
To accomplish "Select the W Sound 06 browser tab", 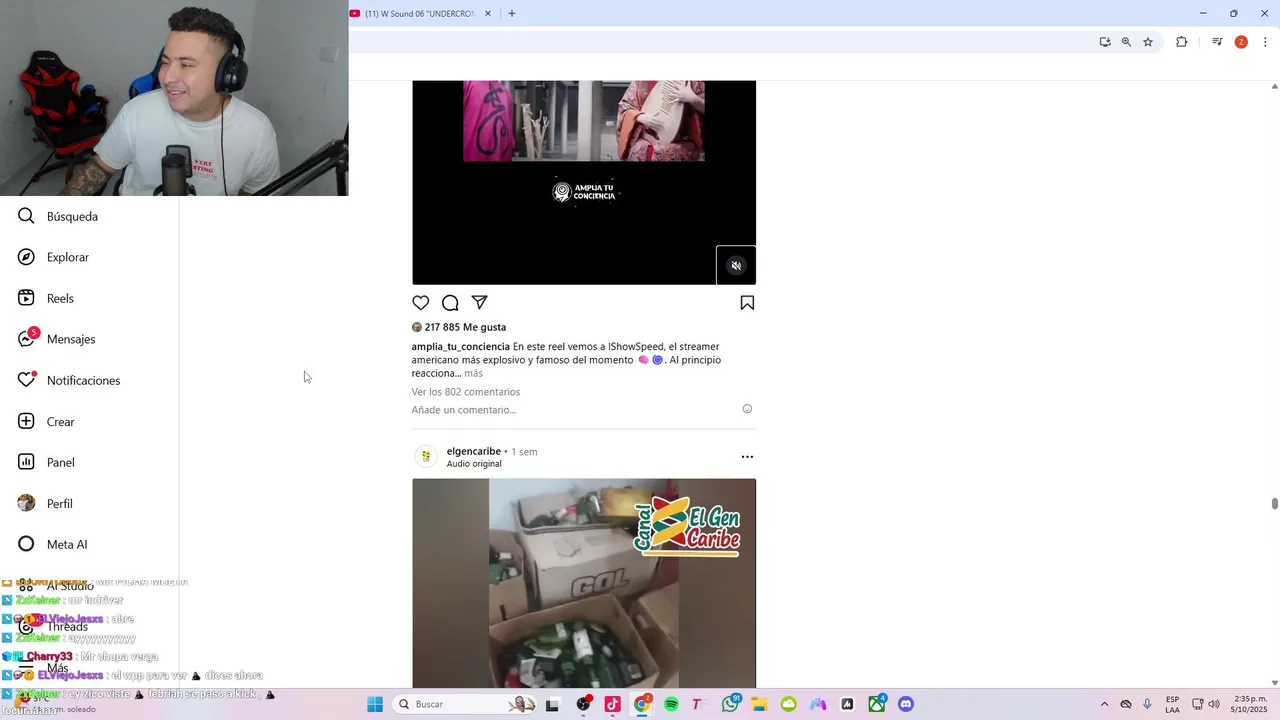I will 420,13.
